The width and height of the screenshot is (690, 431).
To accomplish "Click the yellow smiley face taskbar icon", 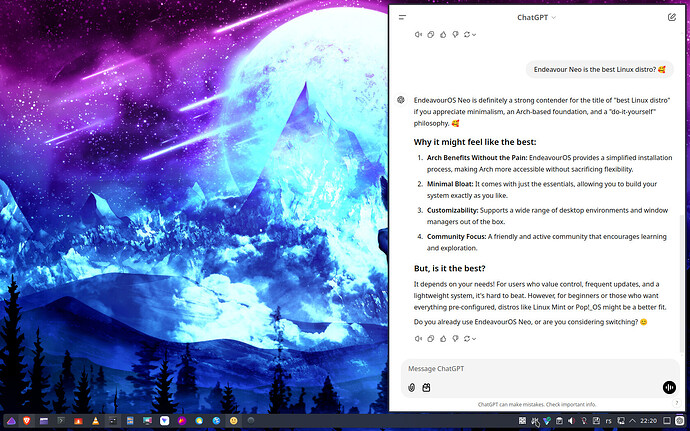I will click(233, 421).
